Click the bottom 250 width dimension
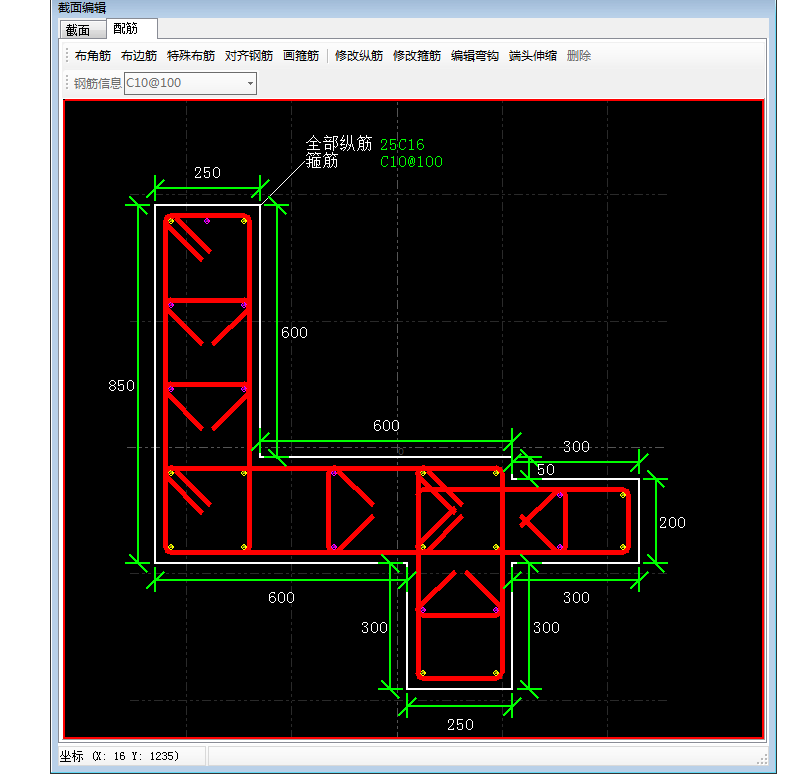797x774 pixels. [461, 725]
